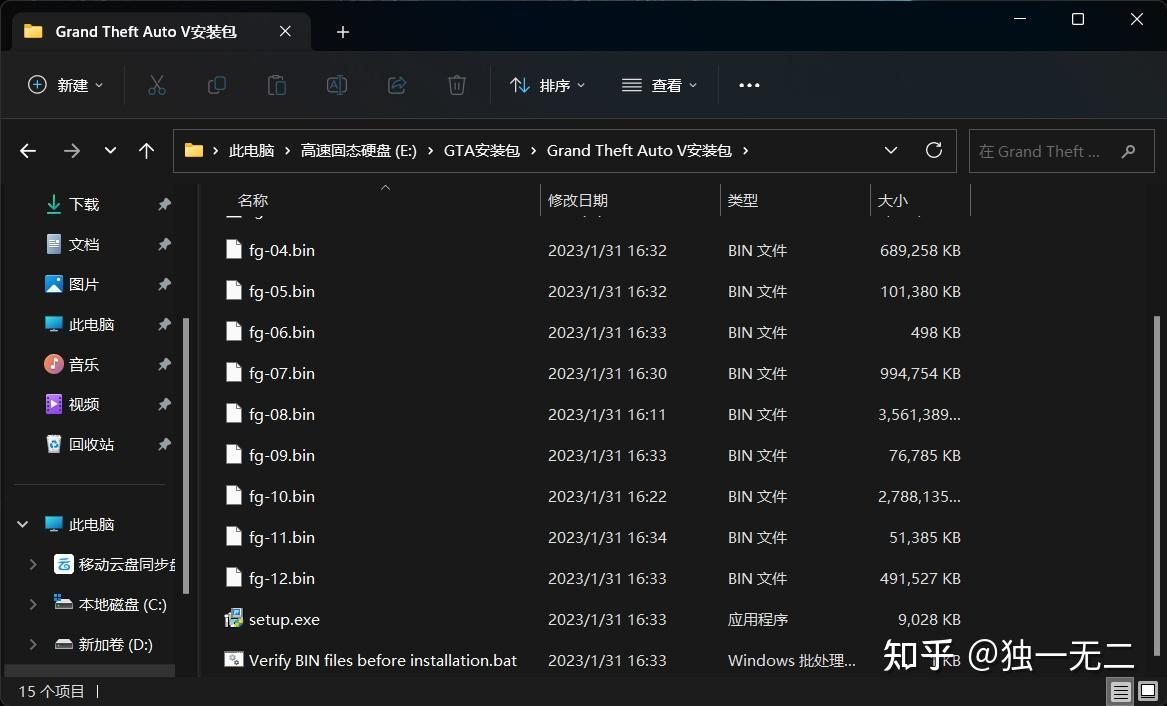Click Grand Theft Auto V安装包 breadcrumb

[639, 151]
